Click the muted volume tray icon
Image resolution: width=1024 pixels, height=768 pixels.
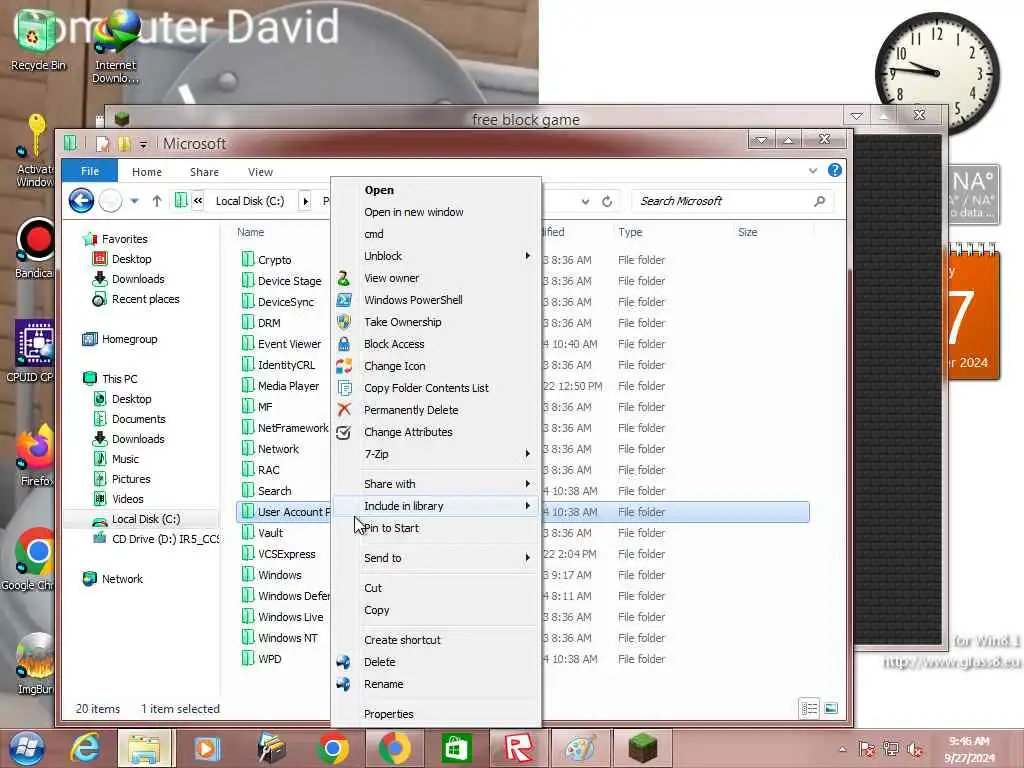coord(916,749)
